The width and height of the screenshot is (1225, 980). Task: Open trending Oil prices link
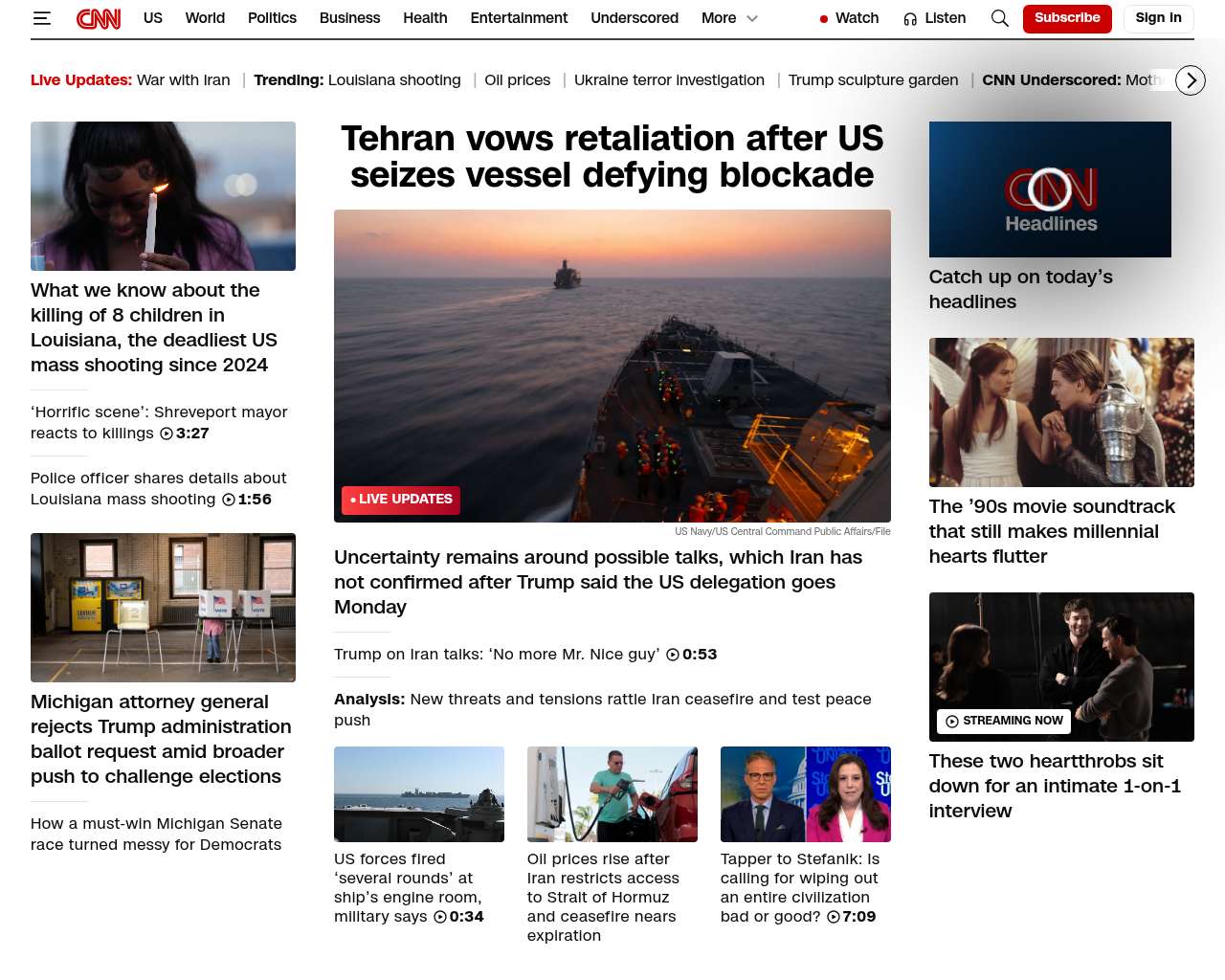point(517,80)
